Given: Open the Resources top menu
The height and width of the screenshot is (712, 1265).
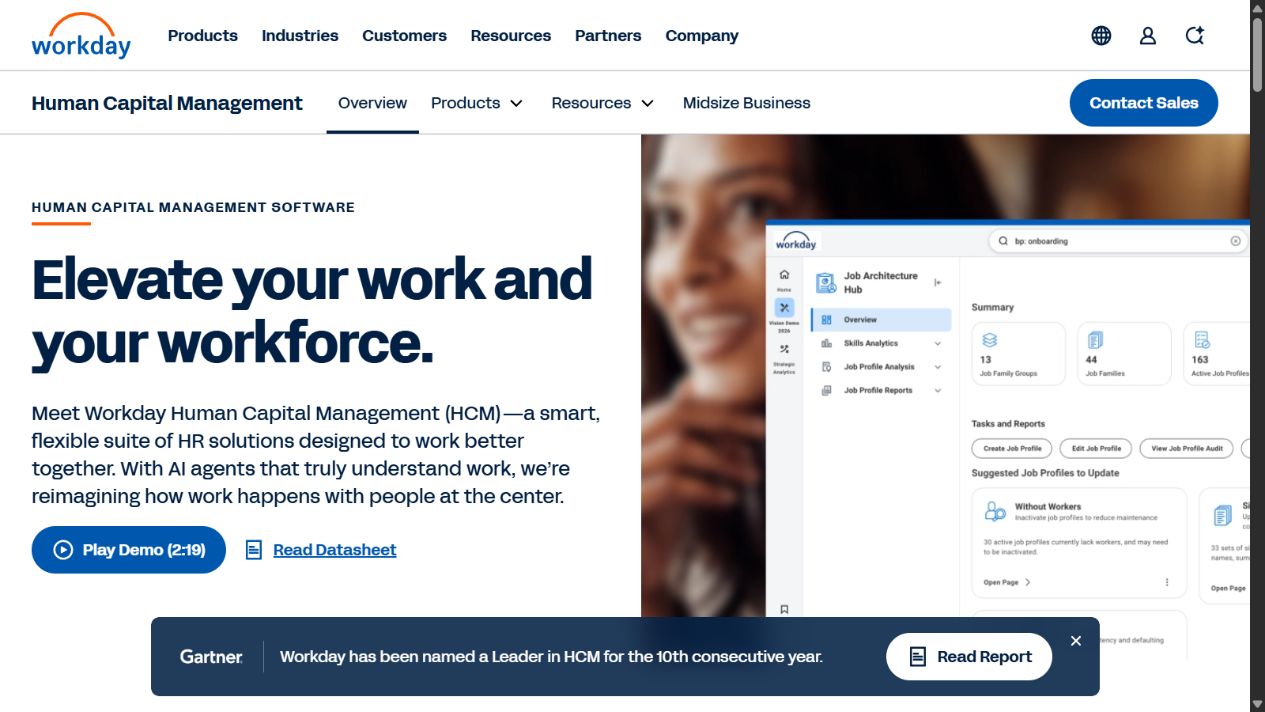Looking at the screenshot, I should 511,36.
